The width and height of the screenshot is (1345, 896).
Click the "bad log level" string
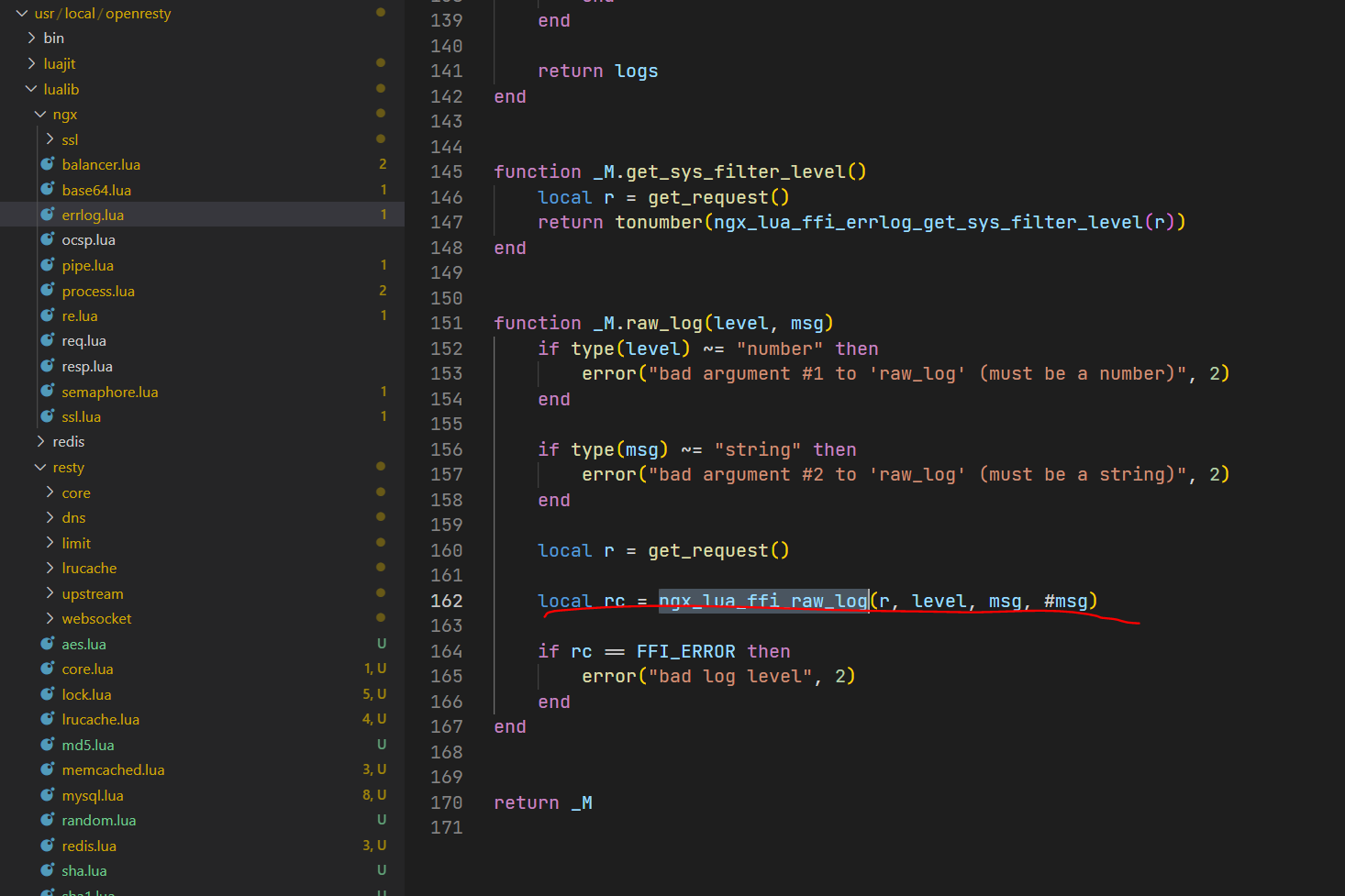pos(730,676)
